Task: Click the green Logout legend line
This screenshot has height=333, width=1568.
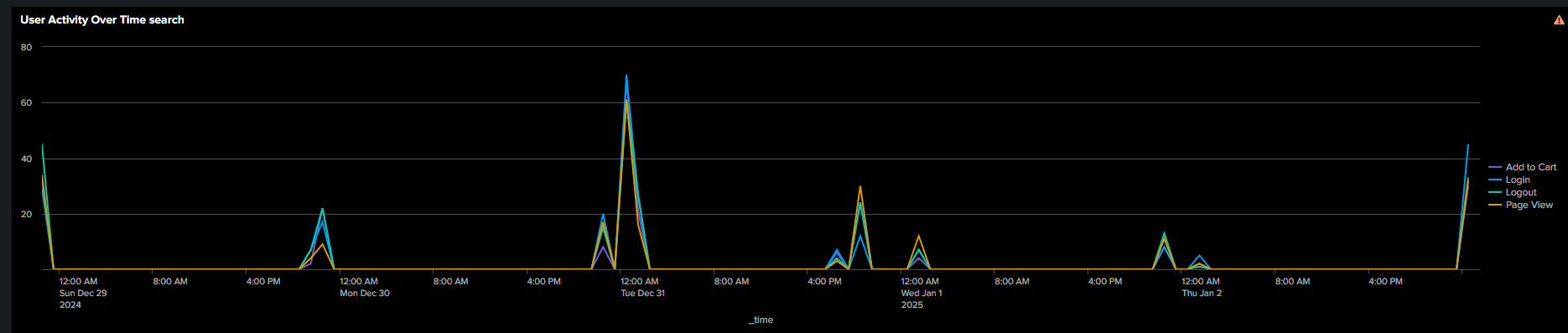Action: tap(1495, 192)
